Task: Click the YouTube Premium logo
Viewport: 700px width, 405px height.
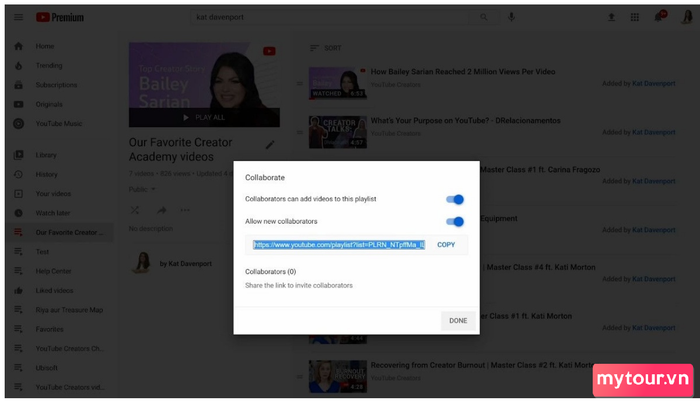Action: coord(60,17)
